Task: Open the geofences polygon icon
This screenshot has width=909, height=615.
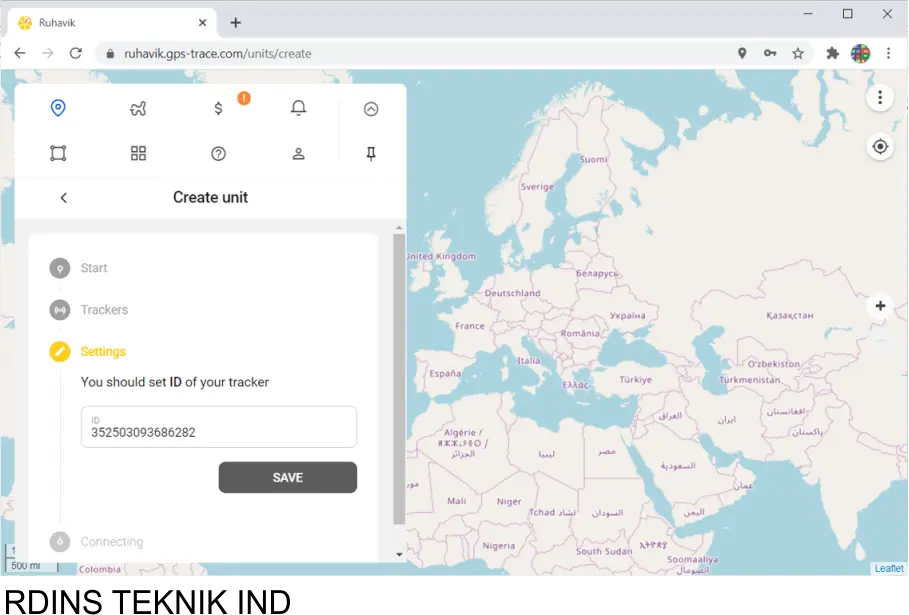Action: point(58,153)
